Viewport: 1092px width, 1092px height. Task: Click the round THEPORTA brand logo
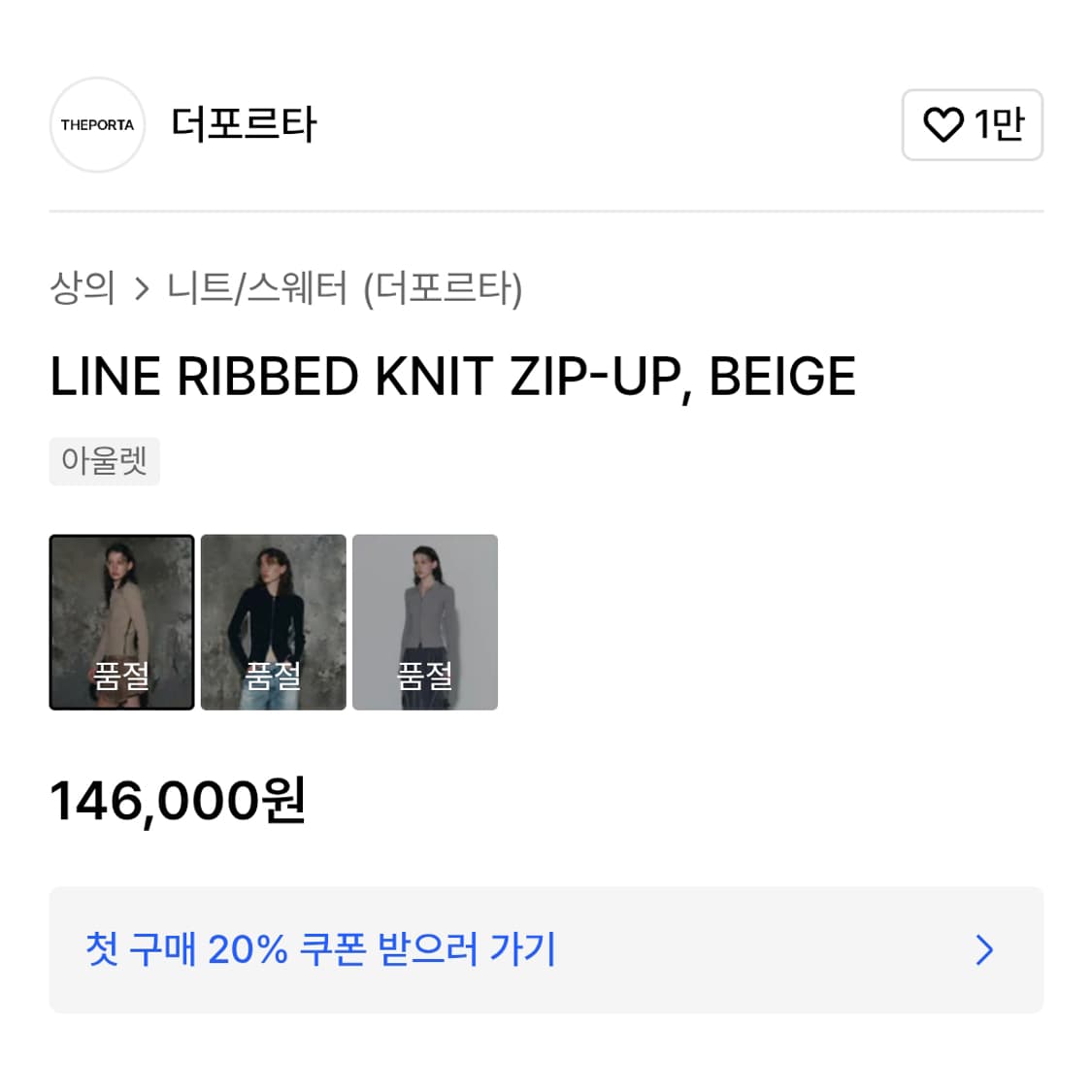coord(97,125)
